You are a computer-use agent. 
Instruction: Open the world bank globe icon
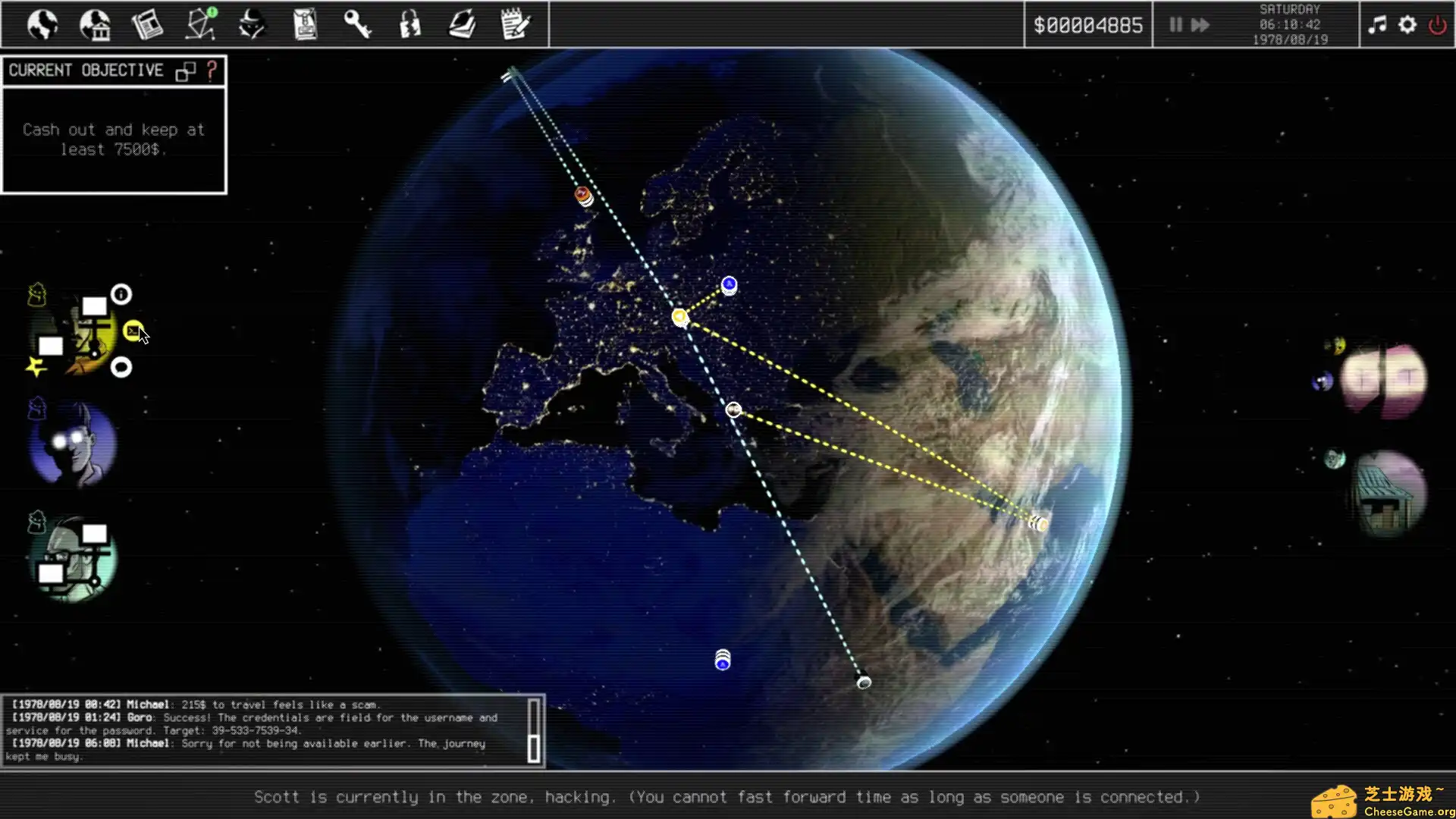[x=95, y=24]
